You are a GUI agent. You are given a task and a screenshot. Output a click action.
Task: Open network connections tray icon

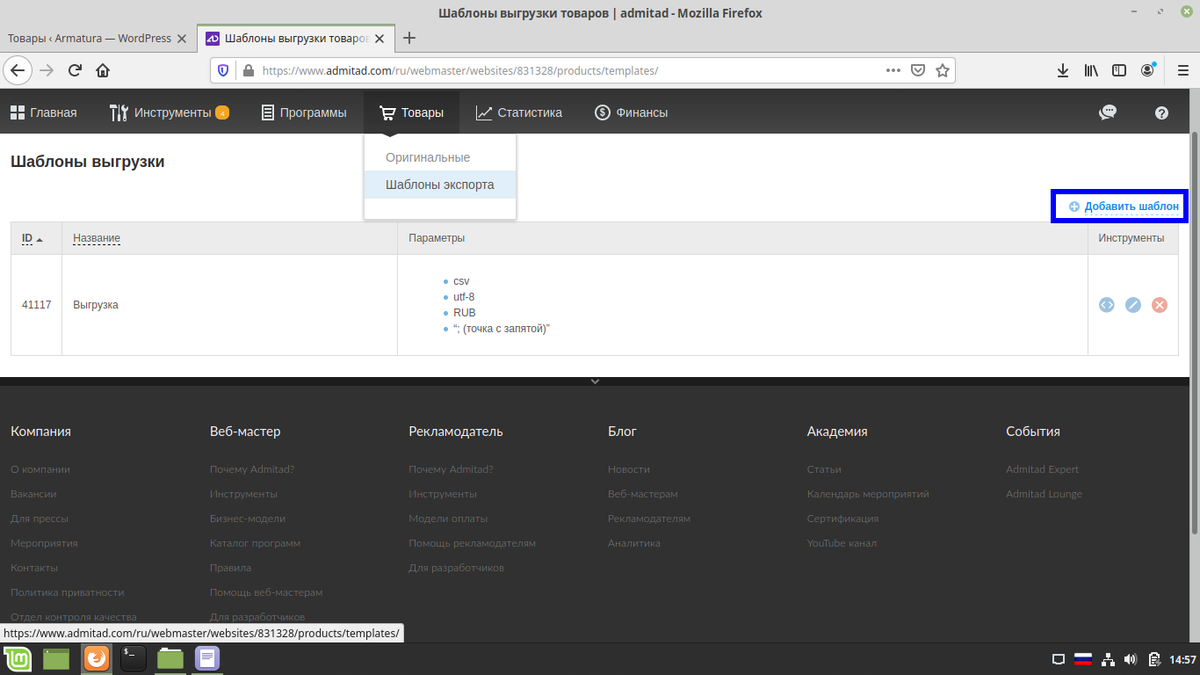click(1107, 660)
